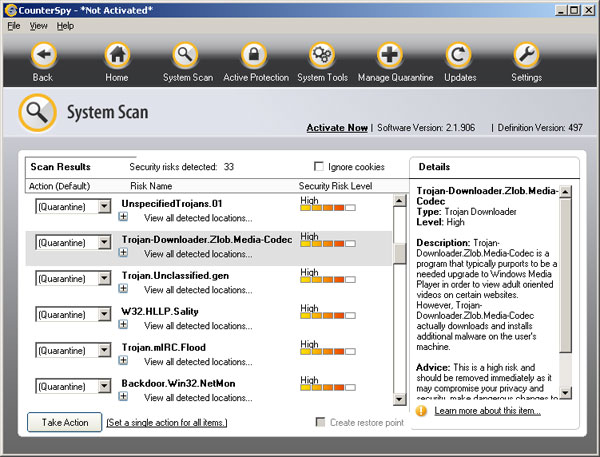The height and width of the screenshot is (457, 600).
Task: Click the CounterSpy title bar logo icon
Action: click(x=10, y=10)
